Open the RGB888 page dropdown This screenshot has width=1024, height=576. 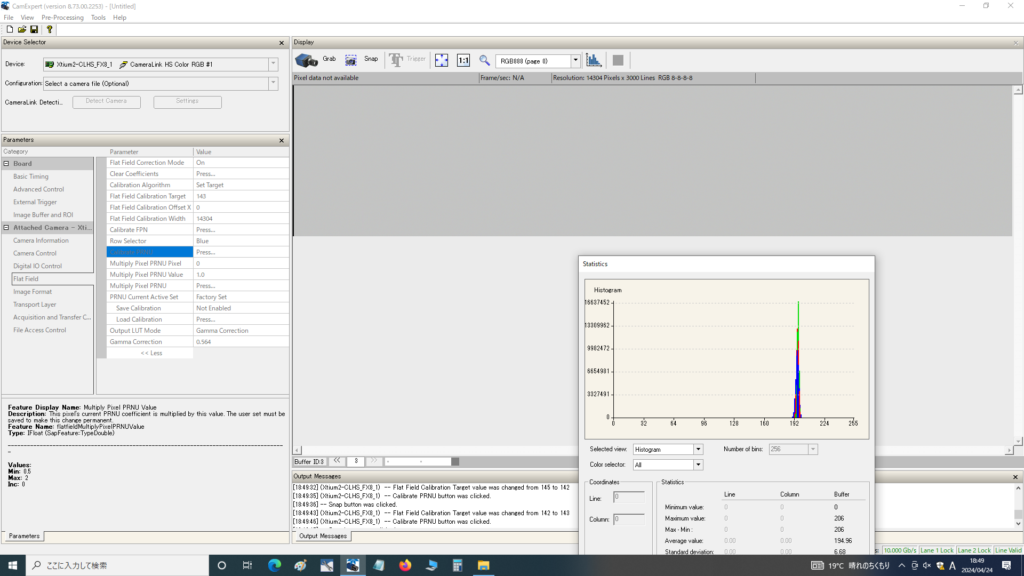(575, 61)
